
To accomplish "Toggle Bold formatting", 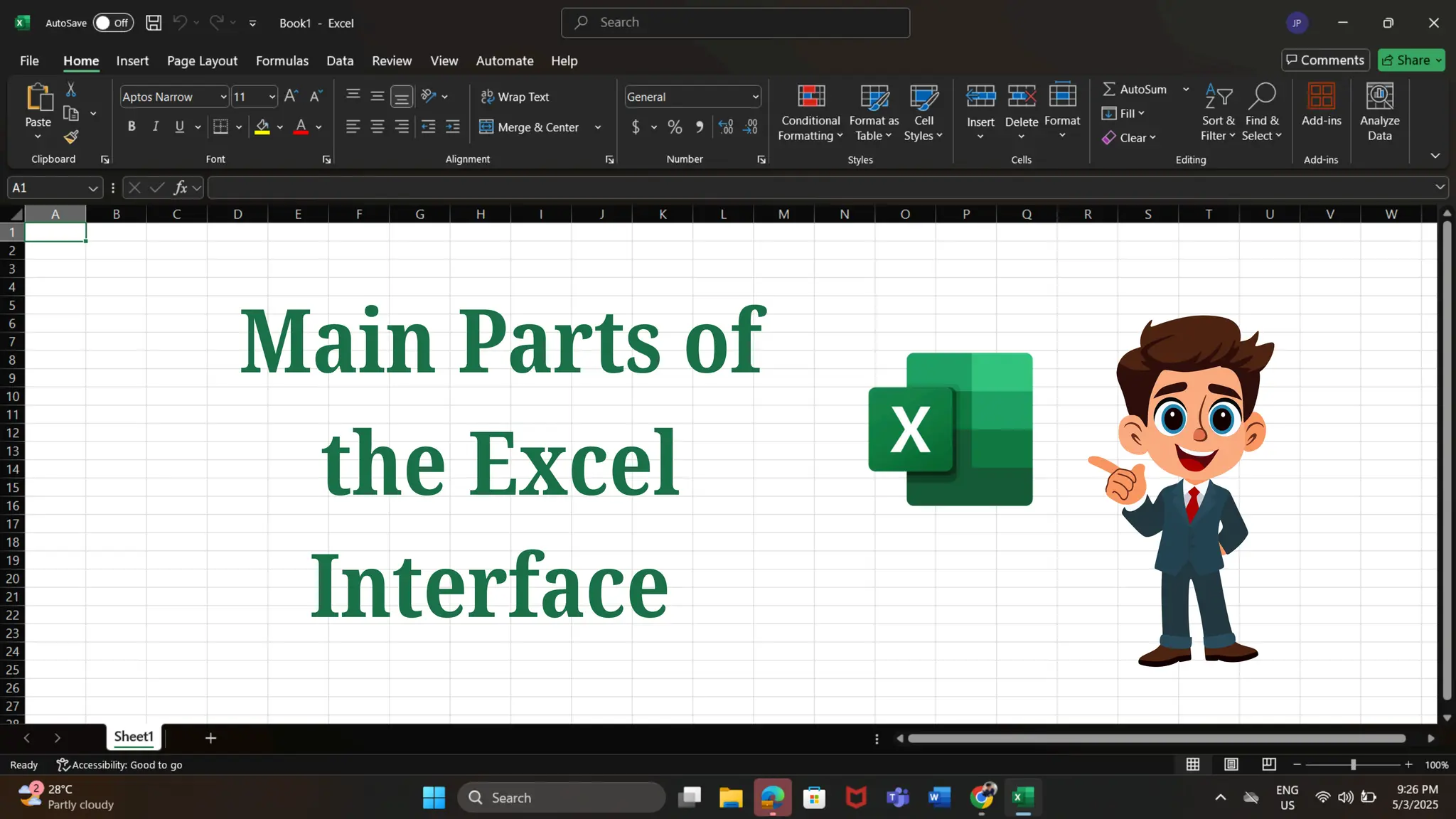I will coord(132,127).
